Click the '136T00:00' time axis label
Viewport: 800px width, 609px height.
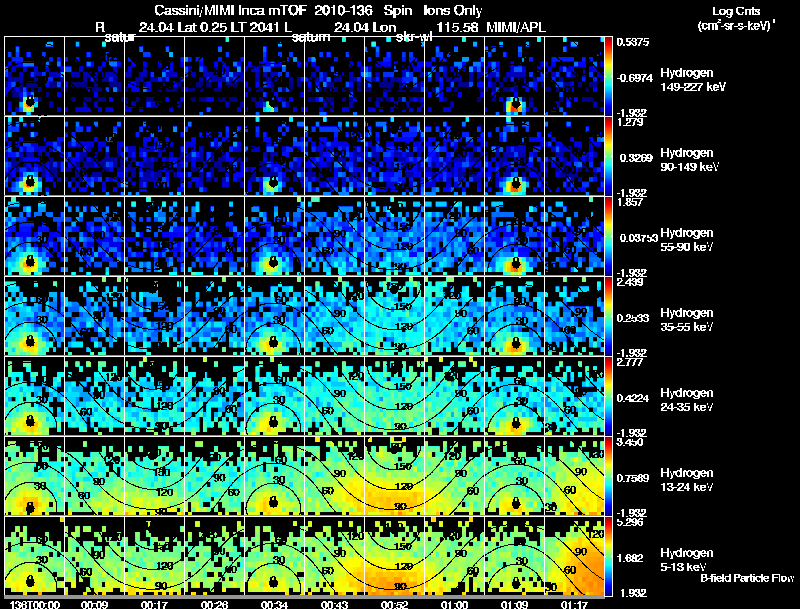(x=35, y=604)
